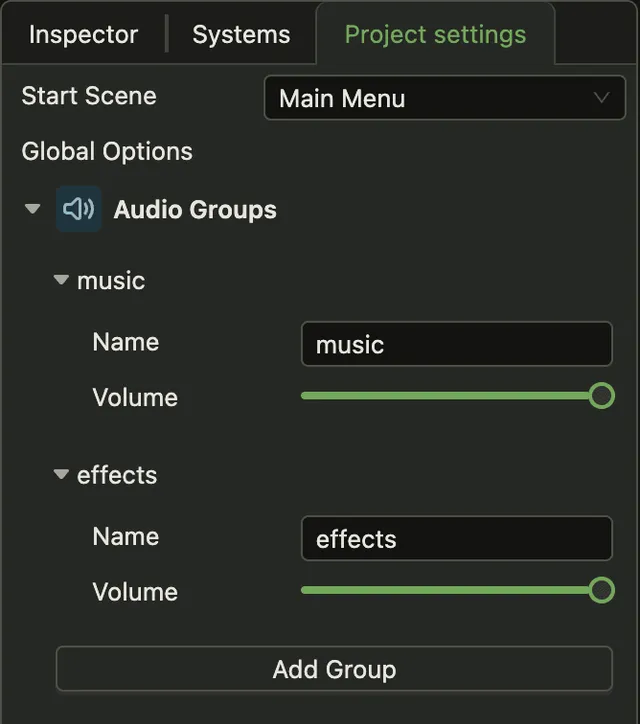
Task: Edit the effects group Name field
Action: (x=457, y=538)
